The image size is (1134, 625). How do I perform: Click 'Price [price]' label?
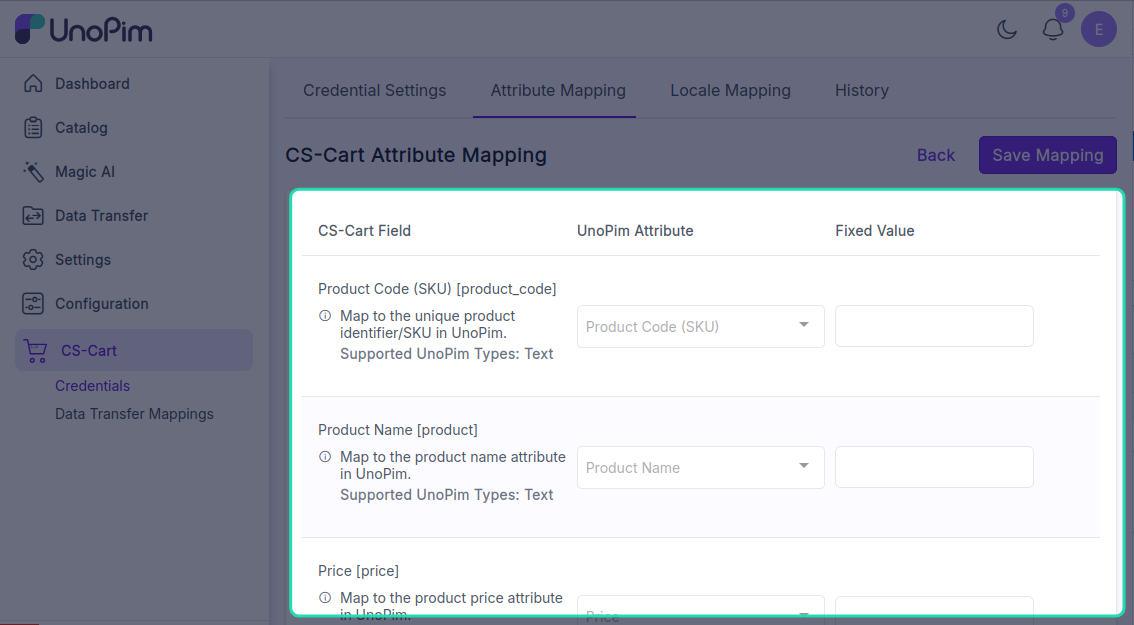pyautogui.click(x=359, y=571)
